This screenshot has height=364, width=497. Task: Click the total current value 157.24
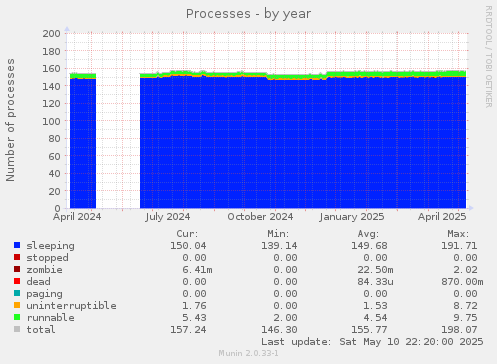pyautogui.click(x=188, y=330)
